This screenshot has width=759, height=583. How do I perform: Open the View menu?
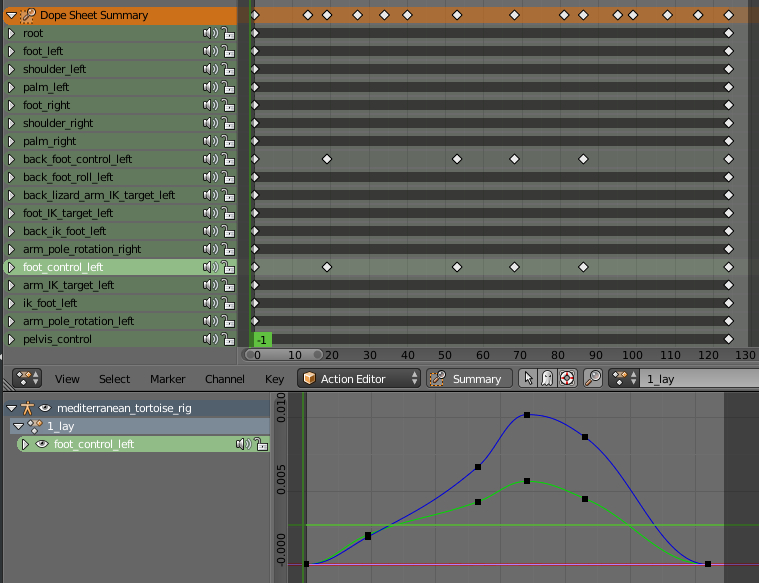pyautogui.click(x=67, y=379)
